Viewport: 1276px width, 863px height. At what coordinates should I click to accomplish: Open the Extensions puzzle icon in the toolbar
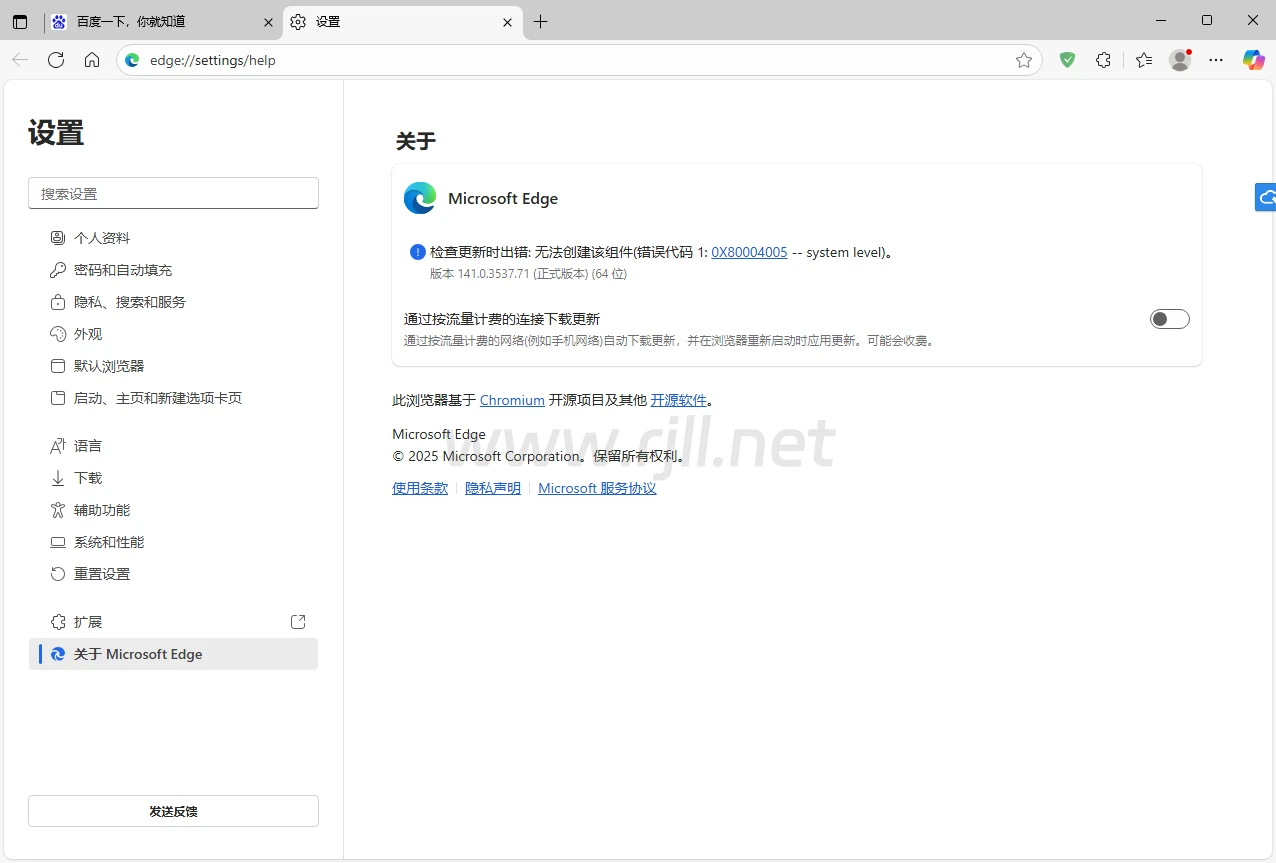1103,60
